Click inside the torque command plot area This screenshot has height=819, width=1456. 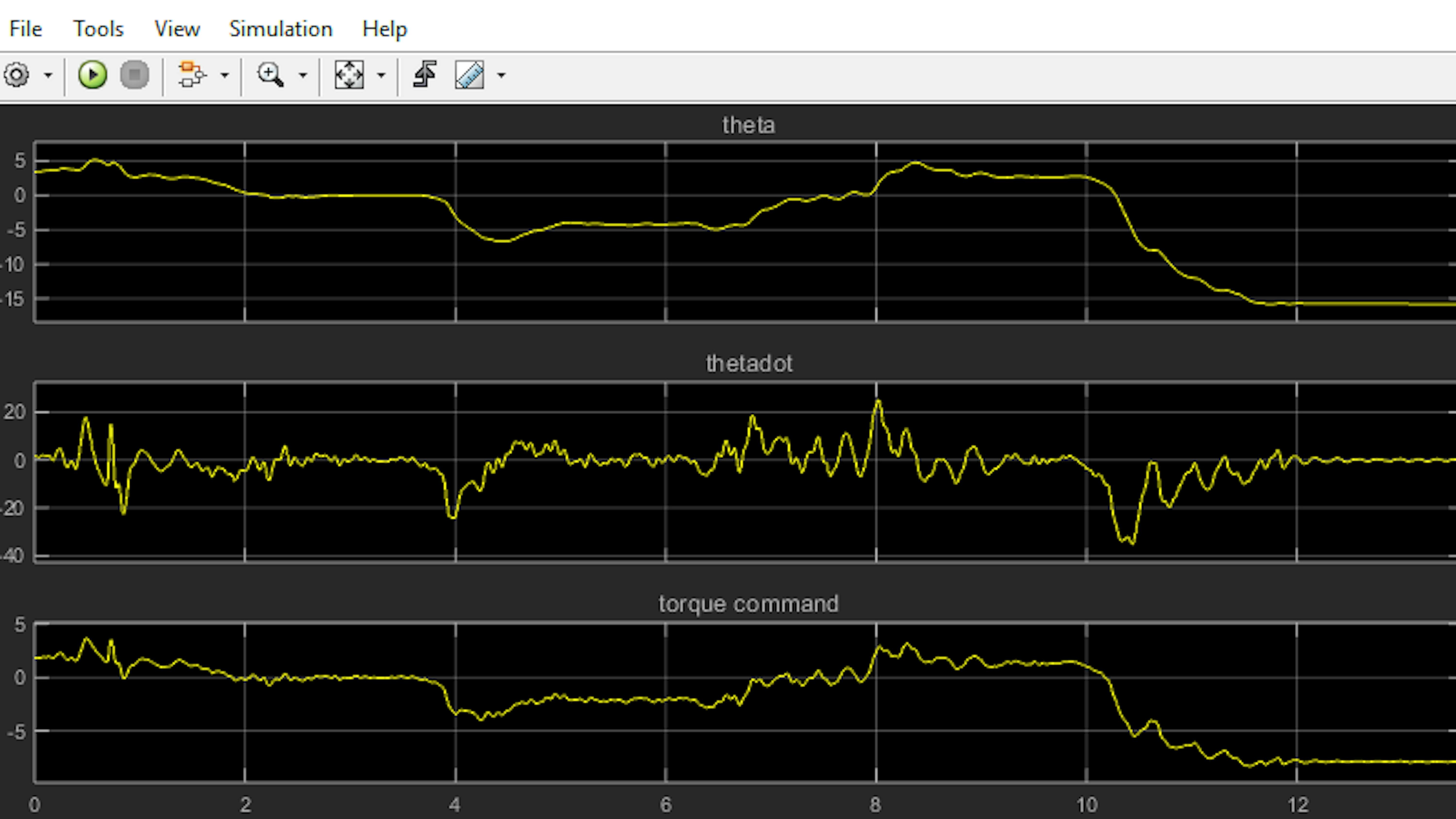(745, 703)
